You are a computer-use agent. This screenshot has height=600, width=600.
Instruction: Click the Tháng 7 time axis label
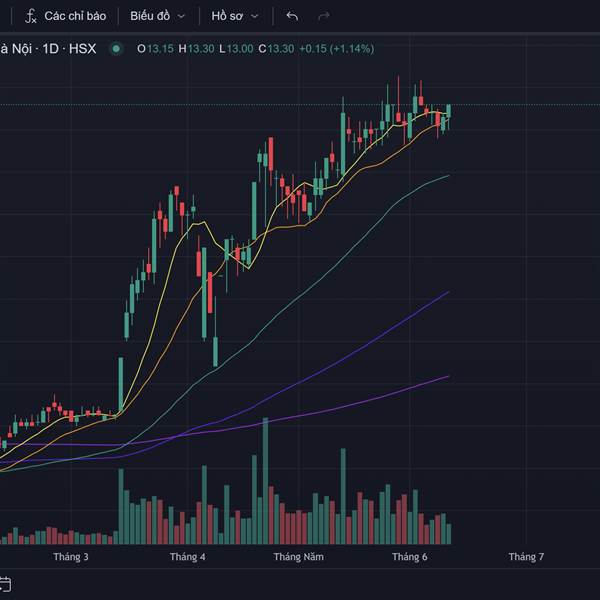526,556
